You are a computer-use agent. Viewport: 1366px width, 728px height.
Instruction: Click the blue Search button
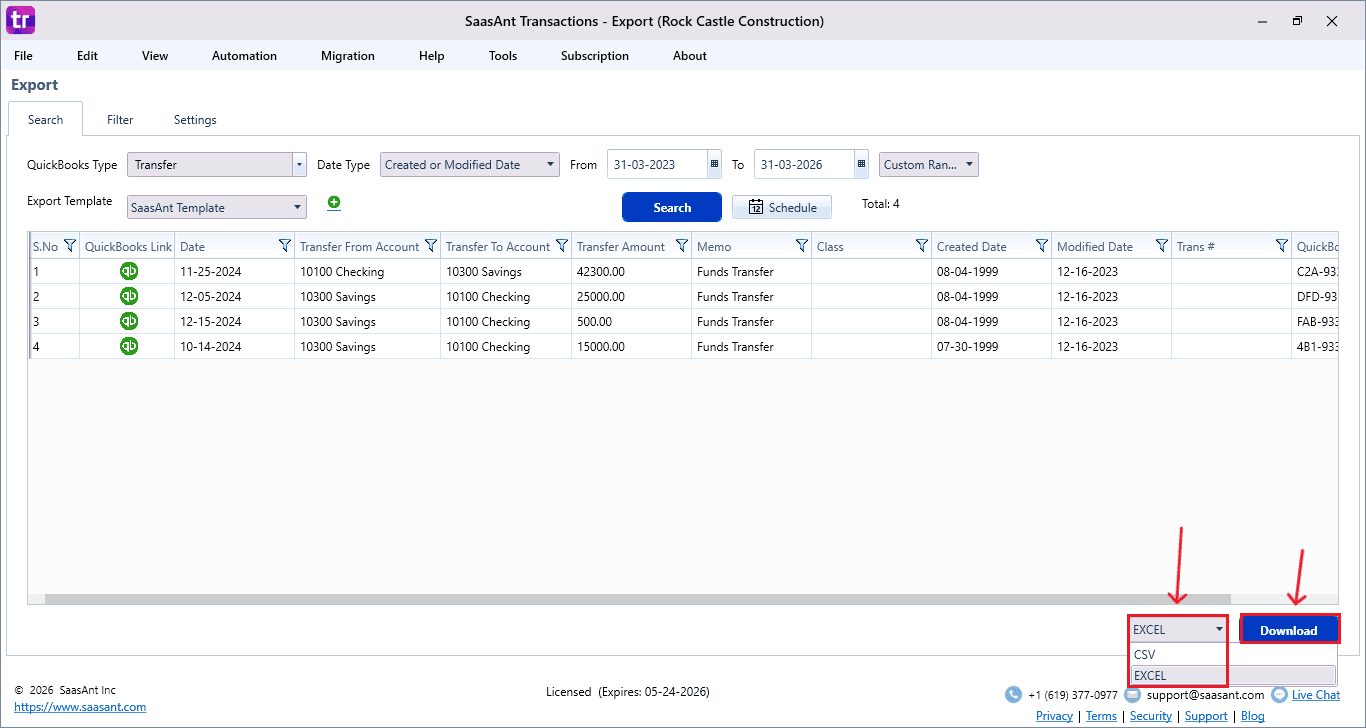pyautogui.click(x=671, y=208)
